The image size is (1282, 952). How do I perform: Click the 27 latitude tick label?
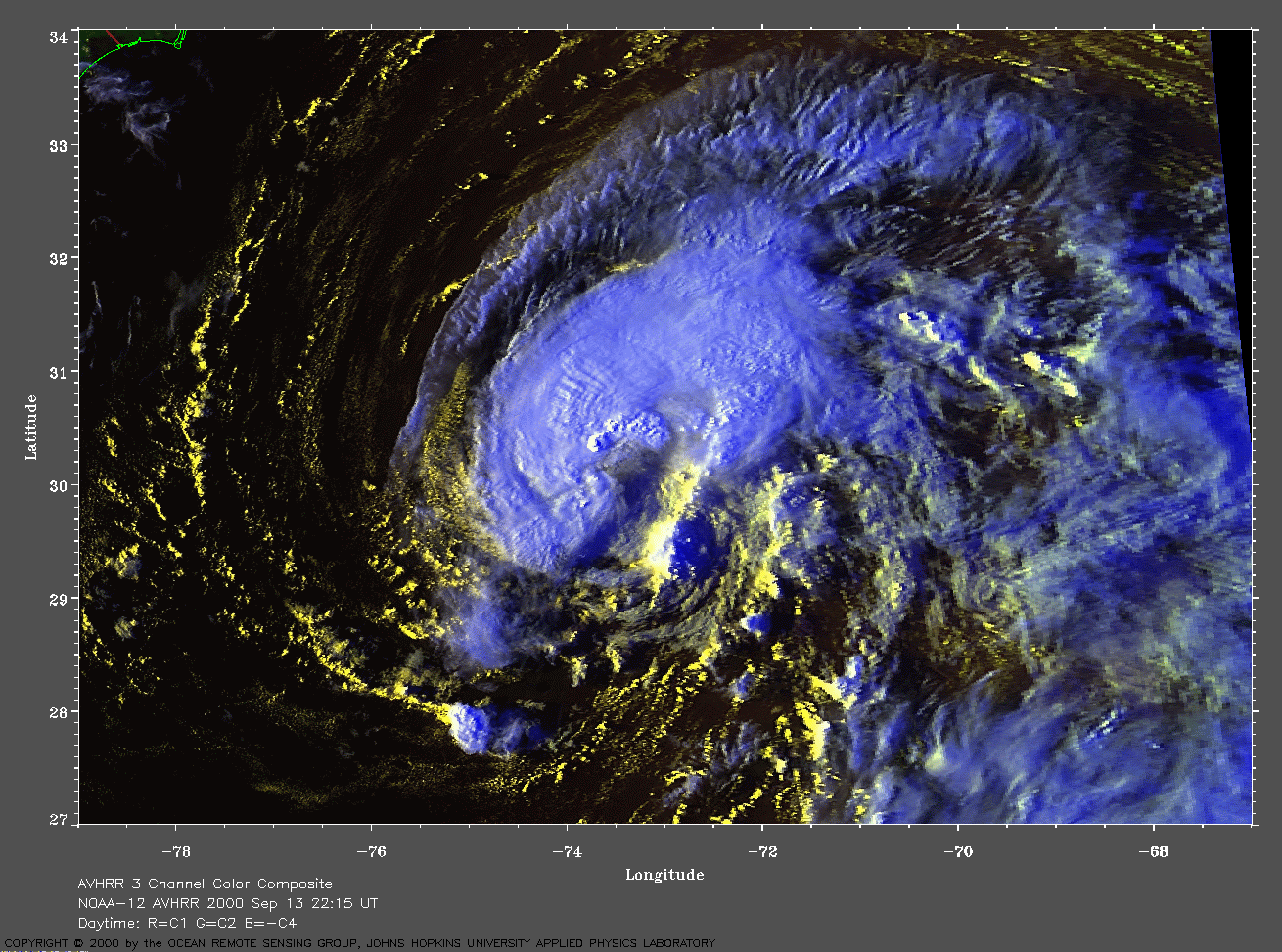(58, 819)
